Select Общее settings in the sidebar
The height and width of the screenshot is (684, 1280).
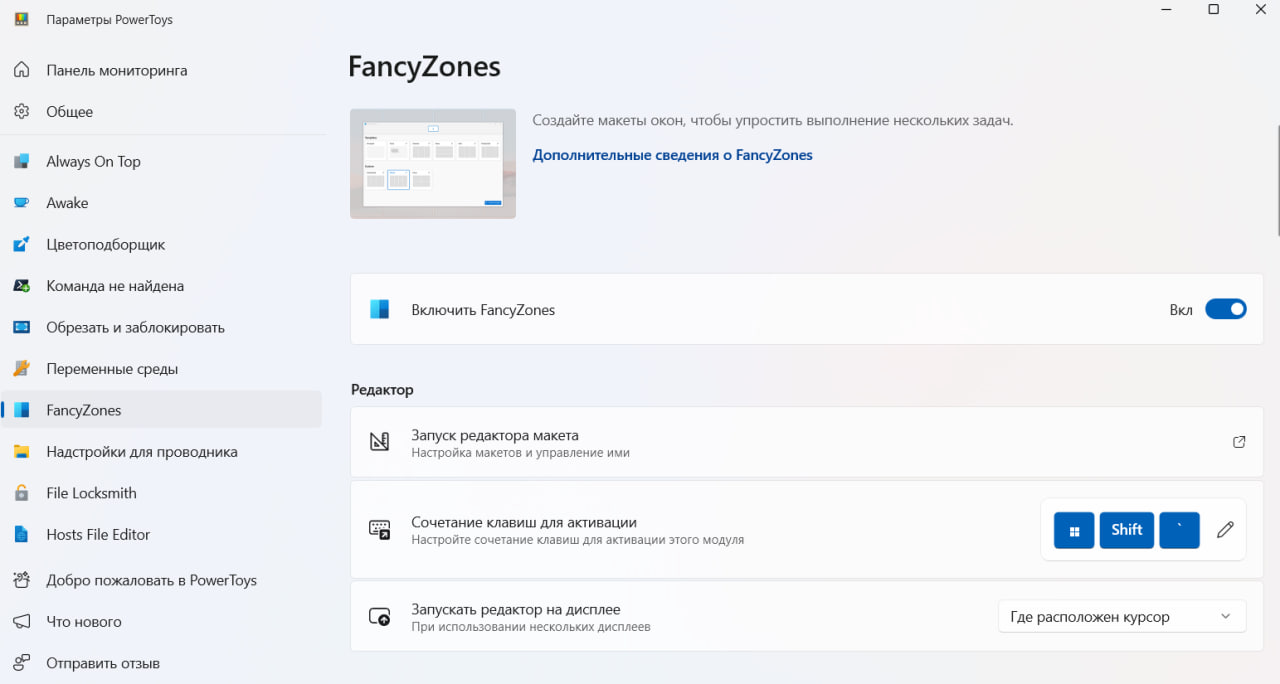[x=70, y=112]
